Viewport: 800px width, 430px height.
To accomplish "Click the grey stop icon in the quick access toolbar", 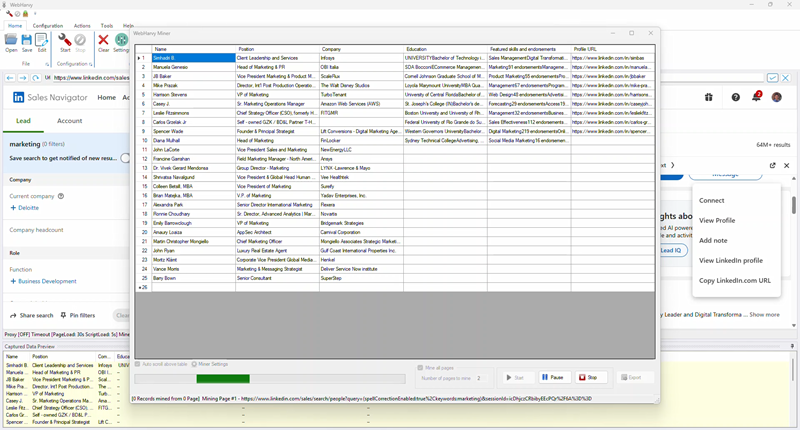I will point(17,14).
